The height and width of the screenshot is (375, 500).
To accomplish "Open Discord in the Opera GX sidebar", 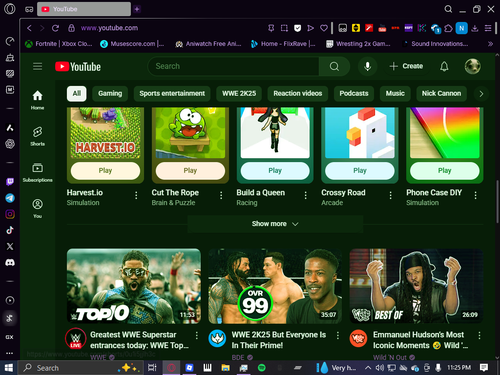I will (x=10, y=263).
